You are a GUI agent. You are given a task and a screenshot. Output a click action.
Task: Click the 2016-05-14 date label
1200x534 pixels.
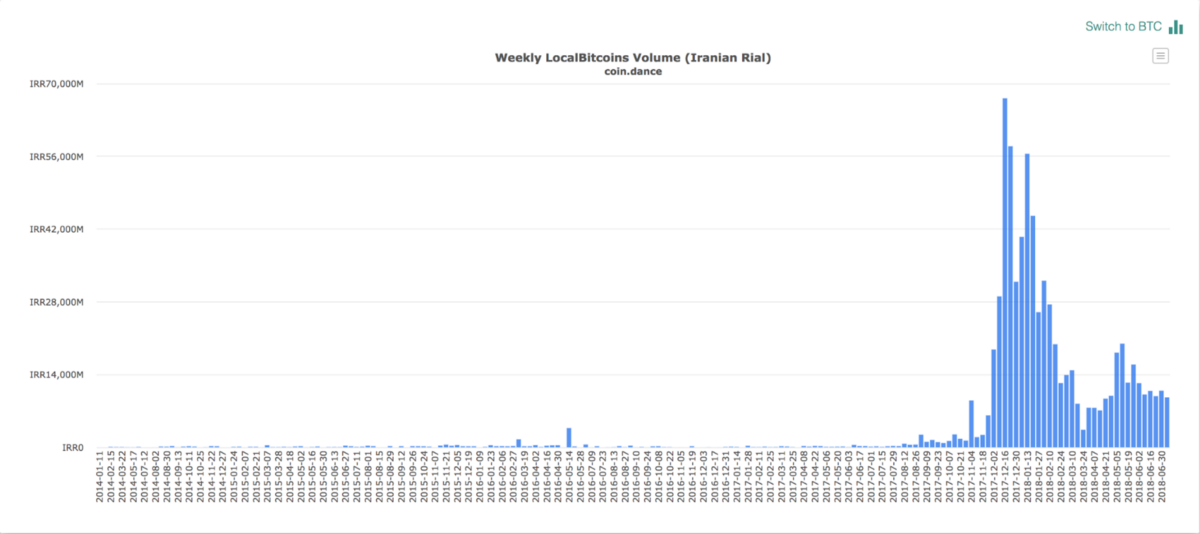tap(569, 478)
